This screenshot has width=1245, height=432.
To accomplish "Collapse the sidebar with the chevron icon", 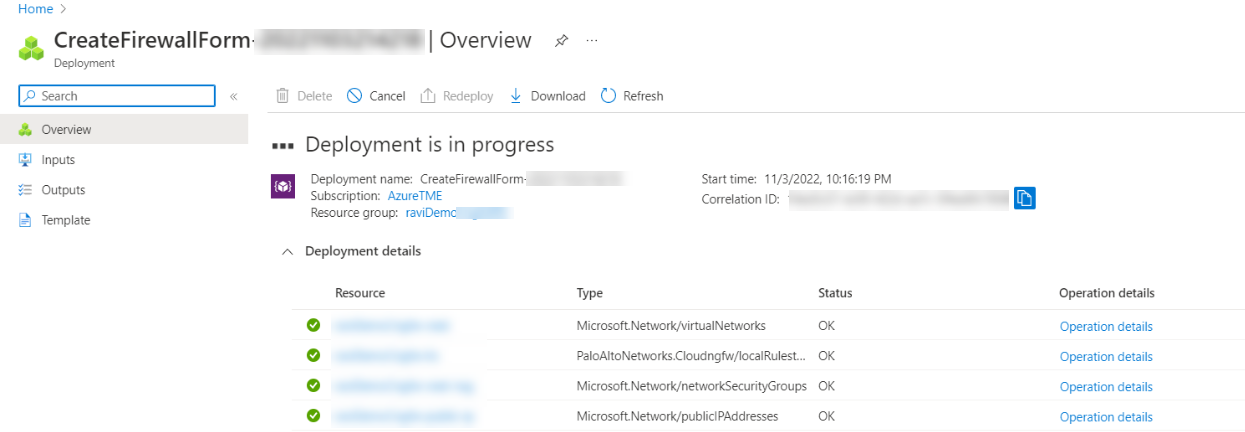I will (x=234, y=96).
